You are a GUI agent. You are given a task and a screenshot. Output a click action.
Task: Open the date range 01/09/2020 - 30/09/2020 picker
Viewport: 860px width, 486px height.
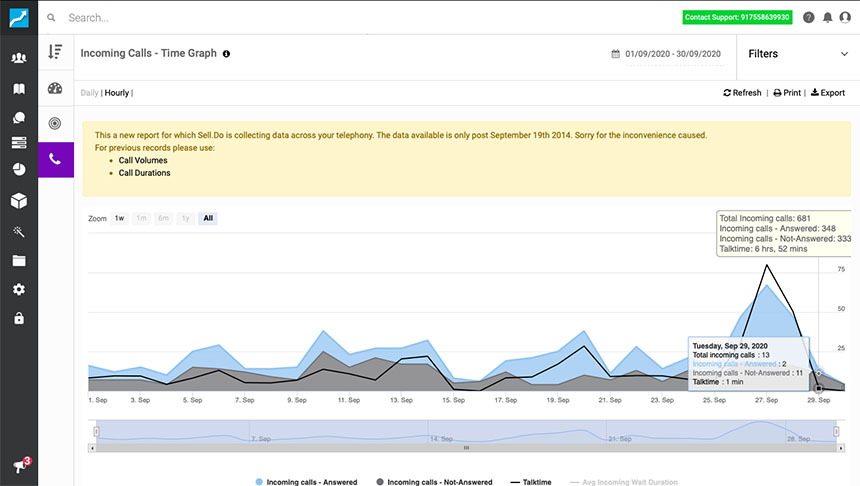673,54
